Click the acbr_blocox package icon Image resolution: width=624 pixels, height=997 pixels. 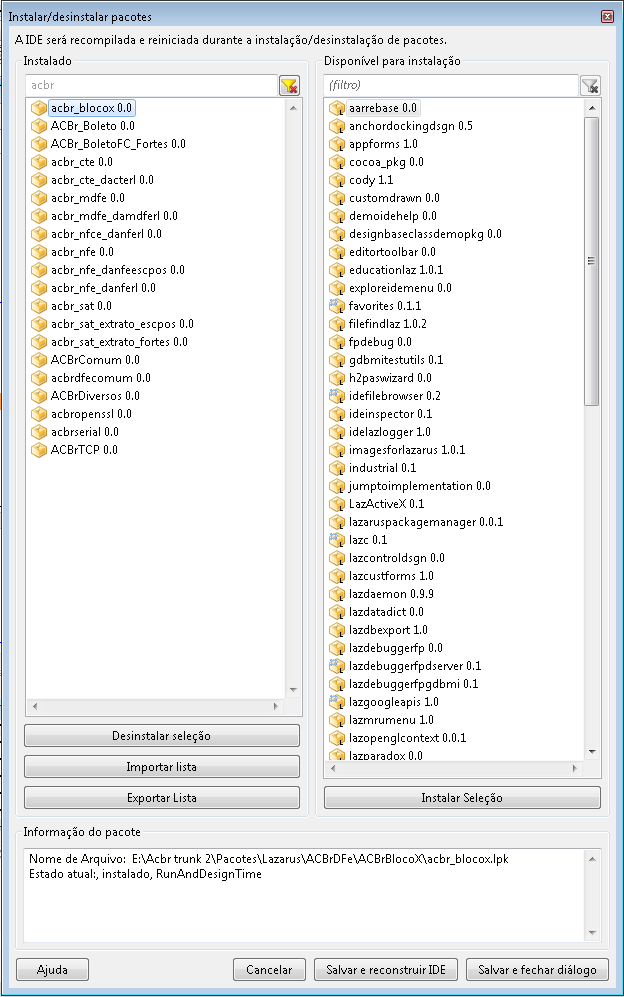(x=39, y=108)
